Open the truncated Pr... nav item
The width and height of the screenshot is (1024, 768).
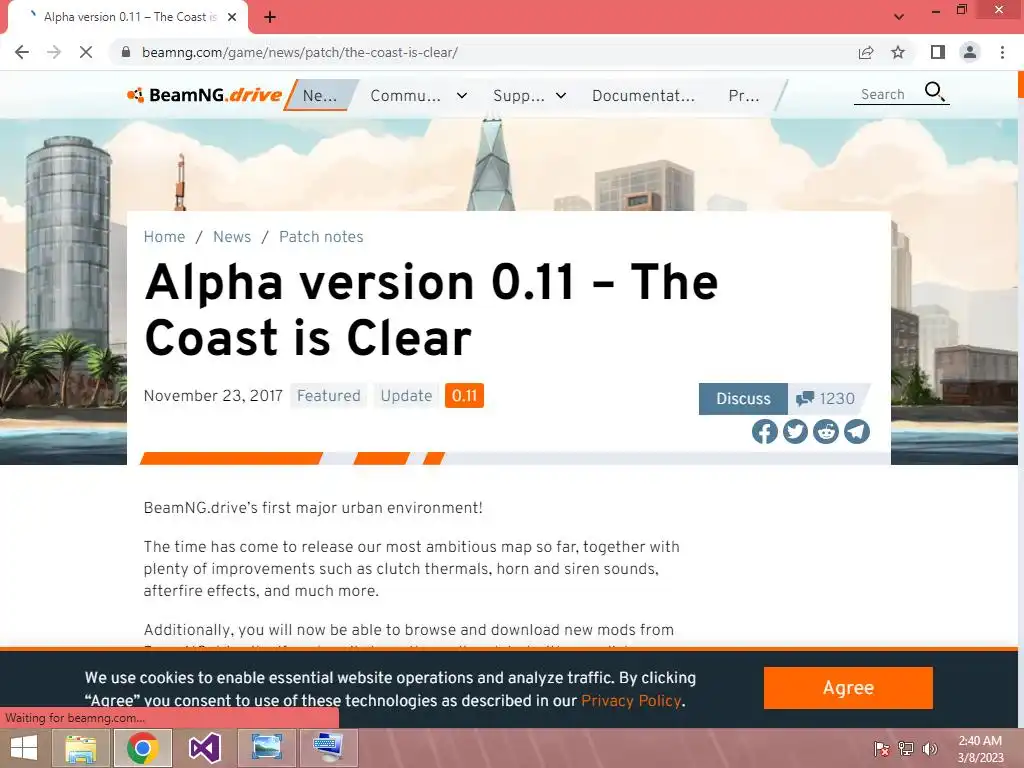744,95
